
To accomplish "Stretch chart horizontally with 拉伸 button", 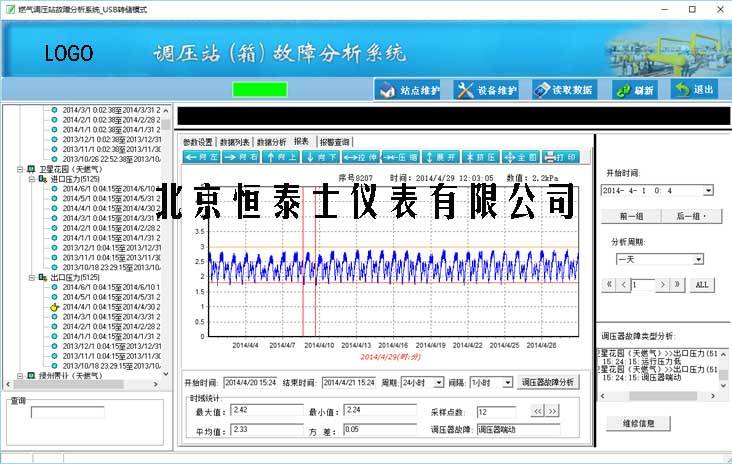I will tap(361, 157).
